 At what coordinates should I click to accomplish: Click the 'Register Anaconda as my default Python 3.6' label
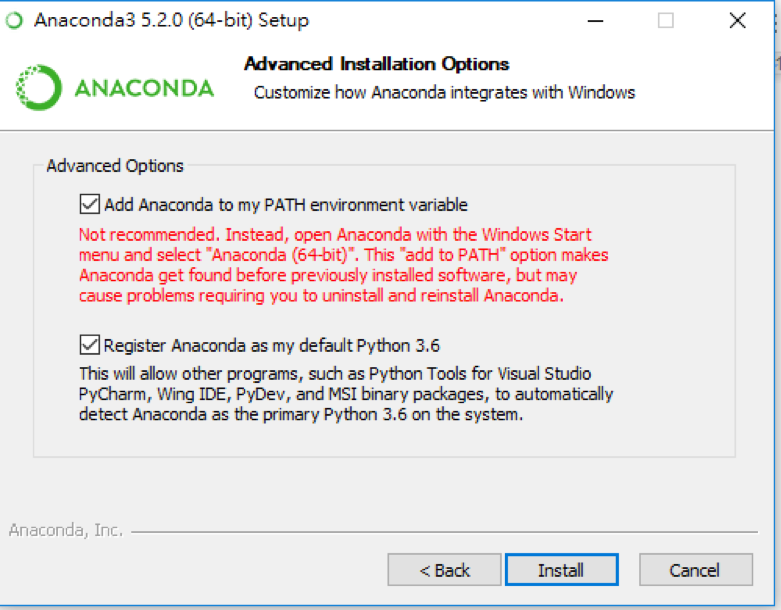click(x=272, y=346)
